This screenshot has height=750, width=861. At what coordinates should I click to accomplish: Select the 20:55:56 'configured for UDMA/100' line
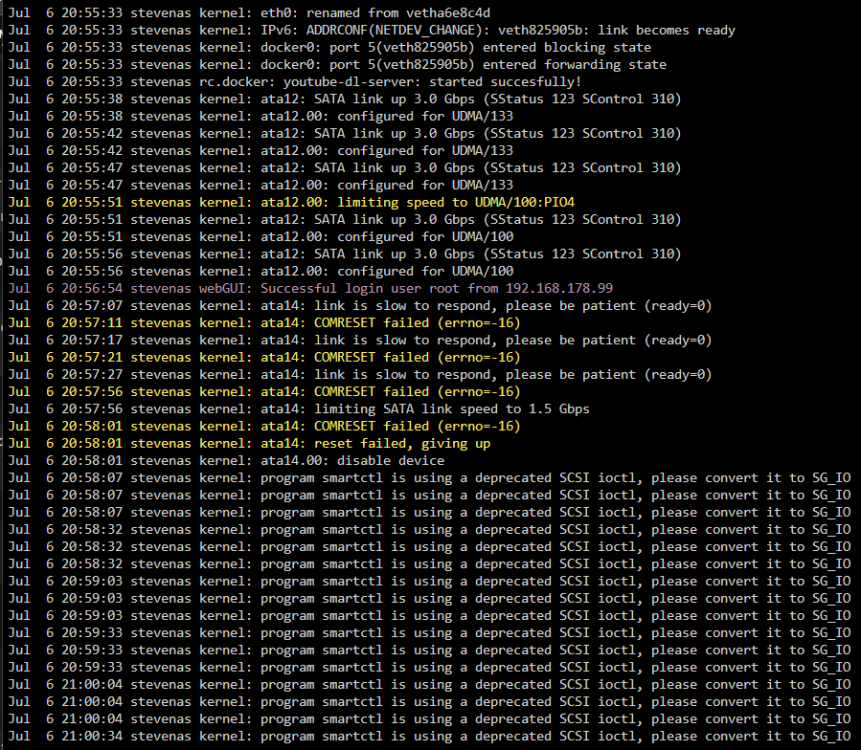pos(261,271)
